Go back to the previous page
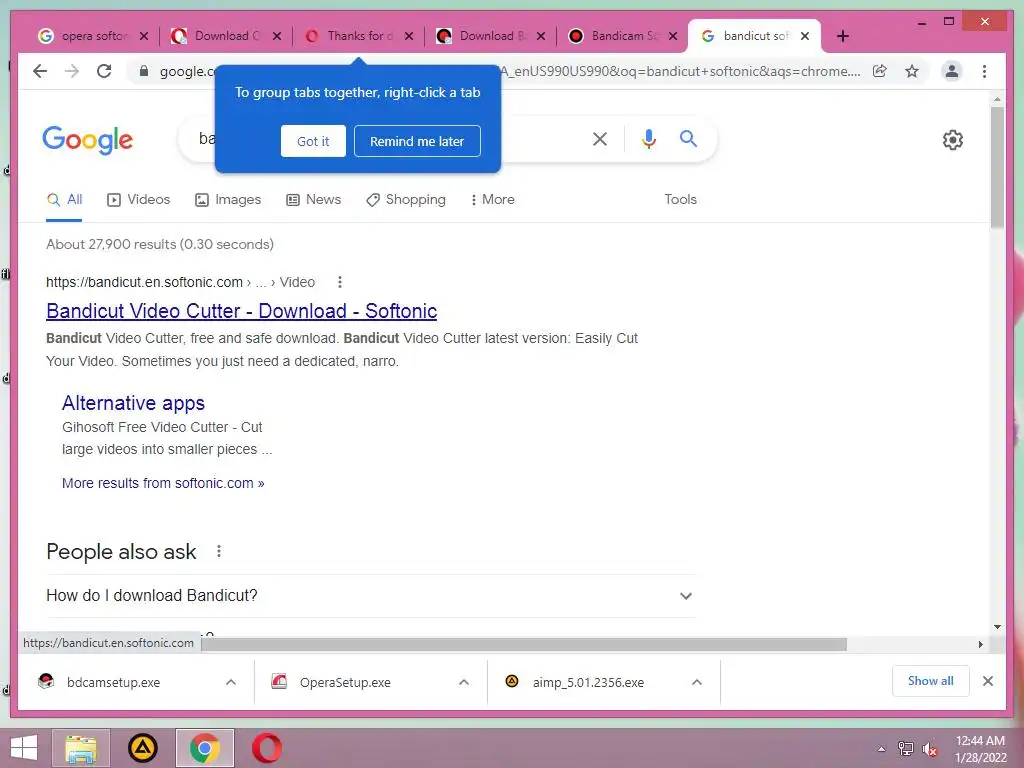 pos(40,71)
